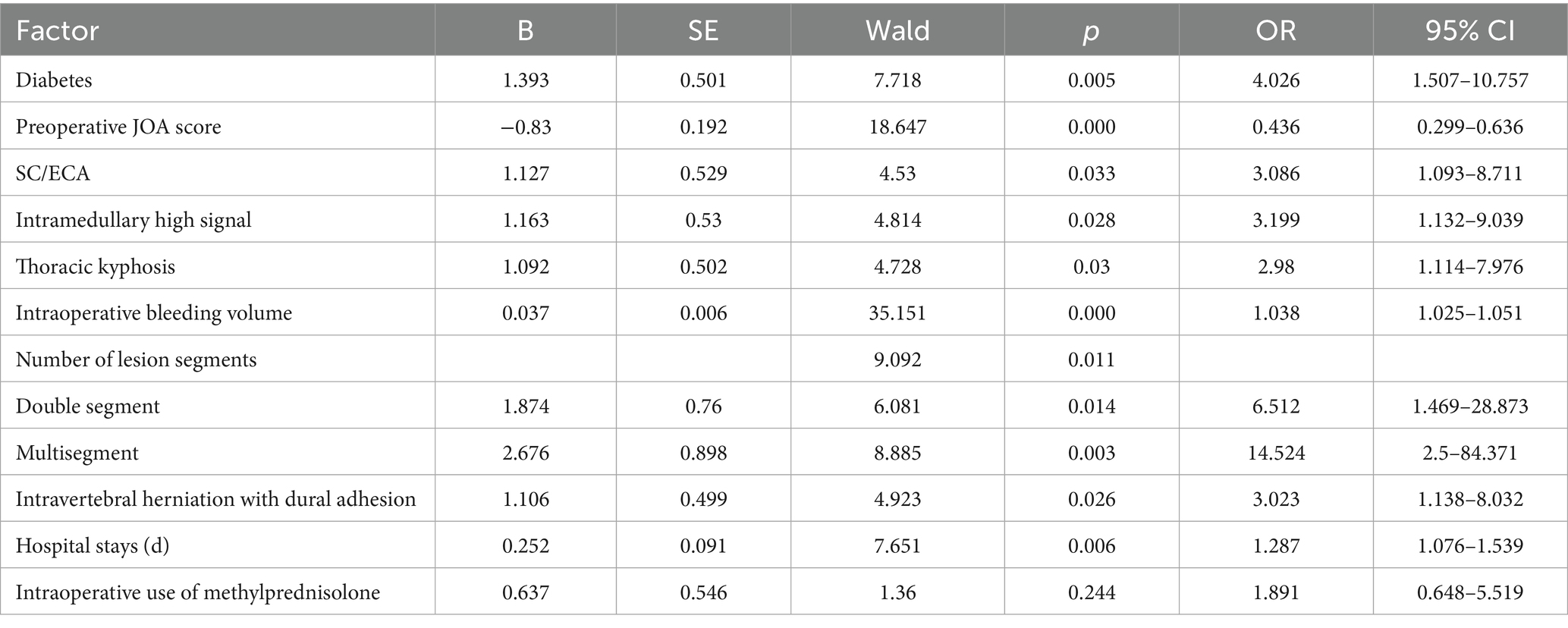Select the Wald column header
The height and width of the screenshot is (628, 1568).
tap(897, 30)
